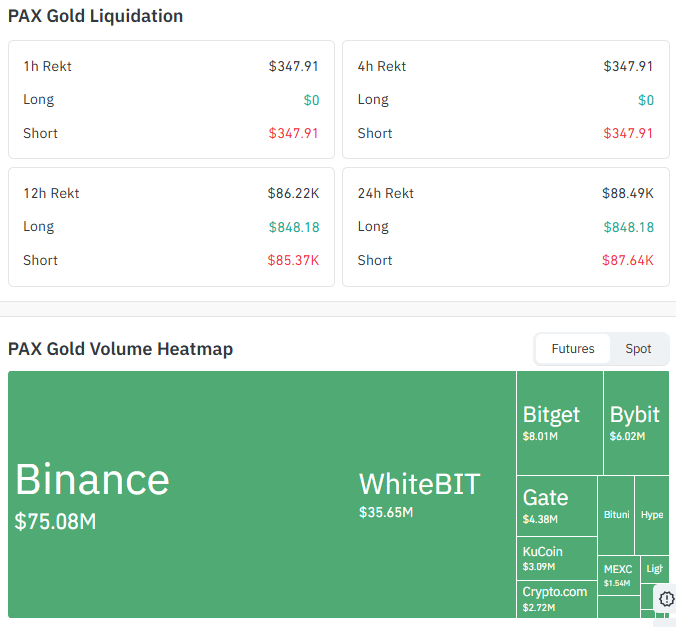
Task: Click 24h Long value $848.18
Action: (629, 227)
